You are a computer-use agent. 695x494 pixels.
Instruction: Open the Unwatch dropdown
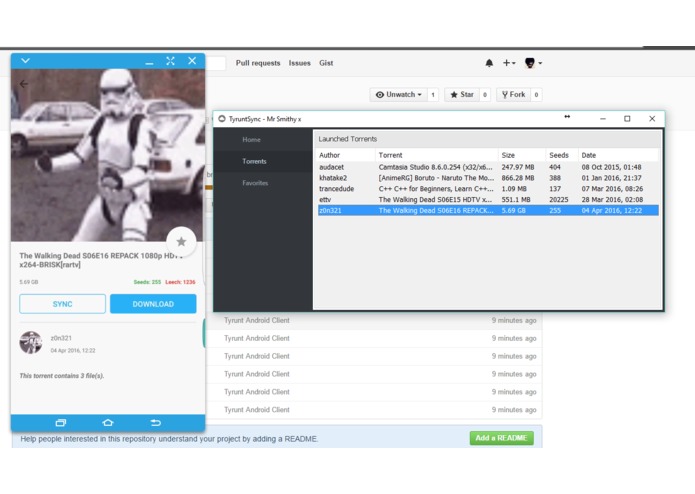398,94
